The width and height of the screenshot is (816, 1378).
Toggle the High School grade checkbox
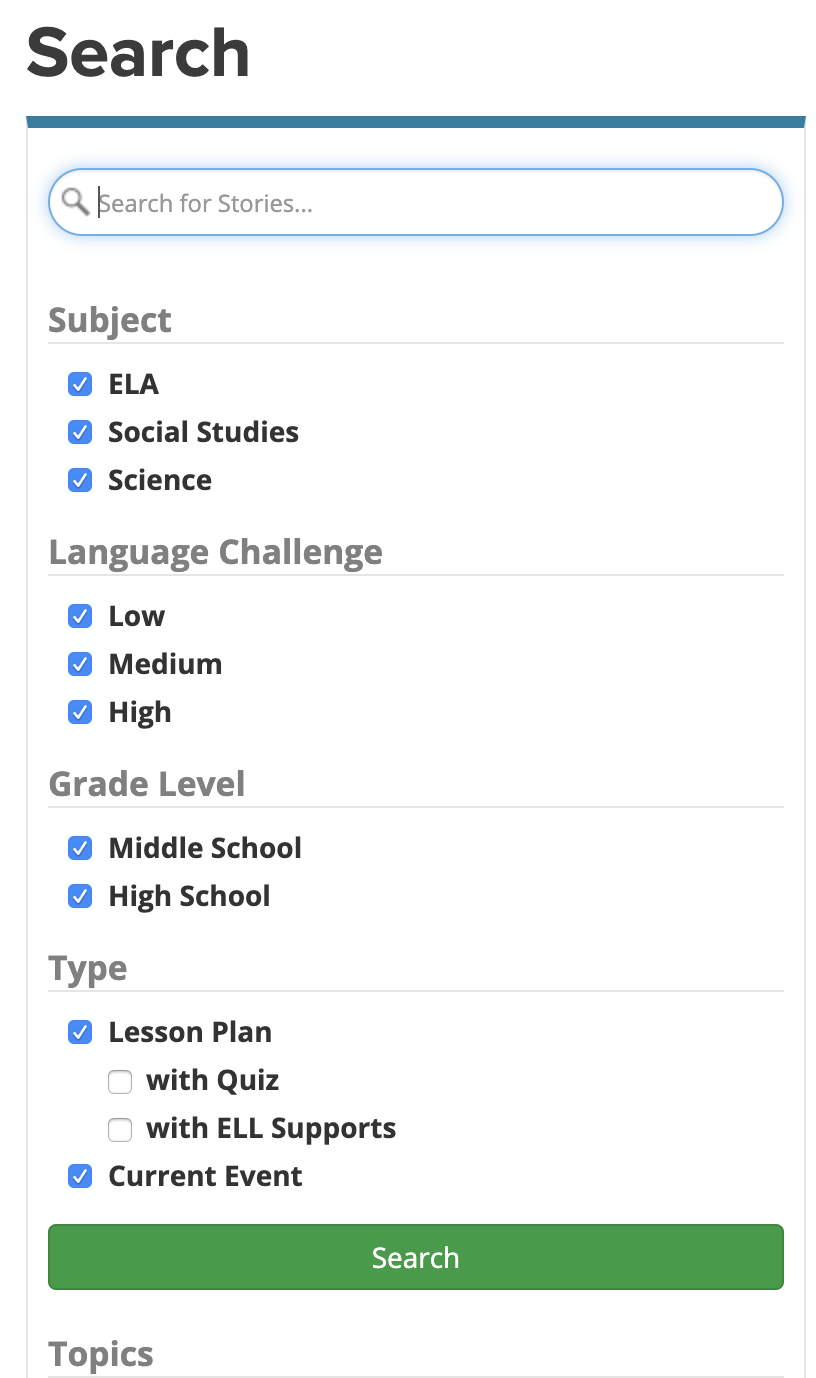coord(80,896)
